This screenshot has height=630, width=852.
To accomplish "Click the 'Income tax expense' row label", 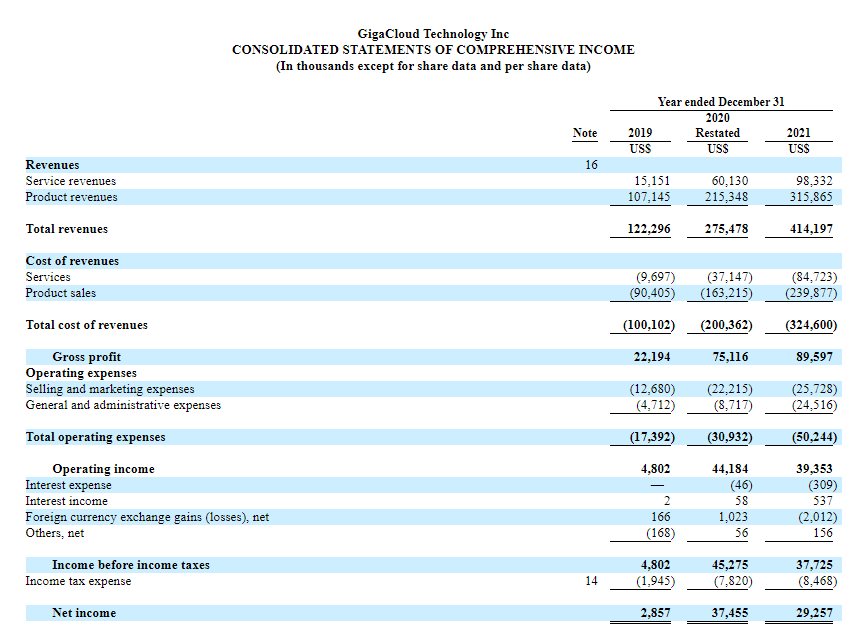I will point(78,581).
